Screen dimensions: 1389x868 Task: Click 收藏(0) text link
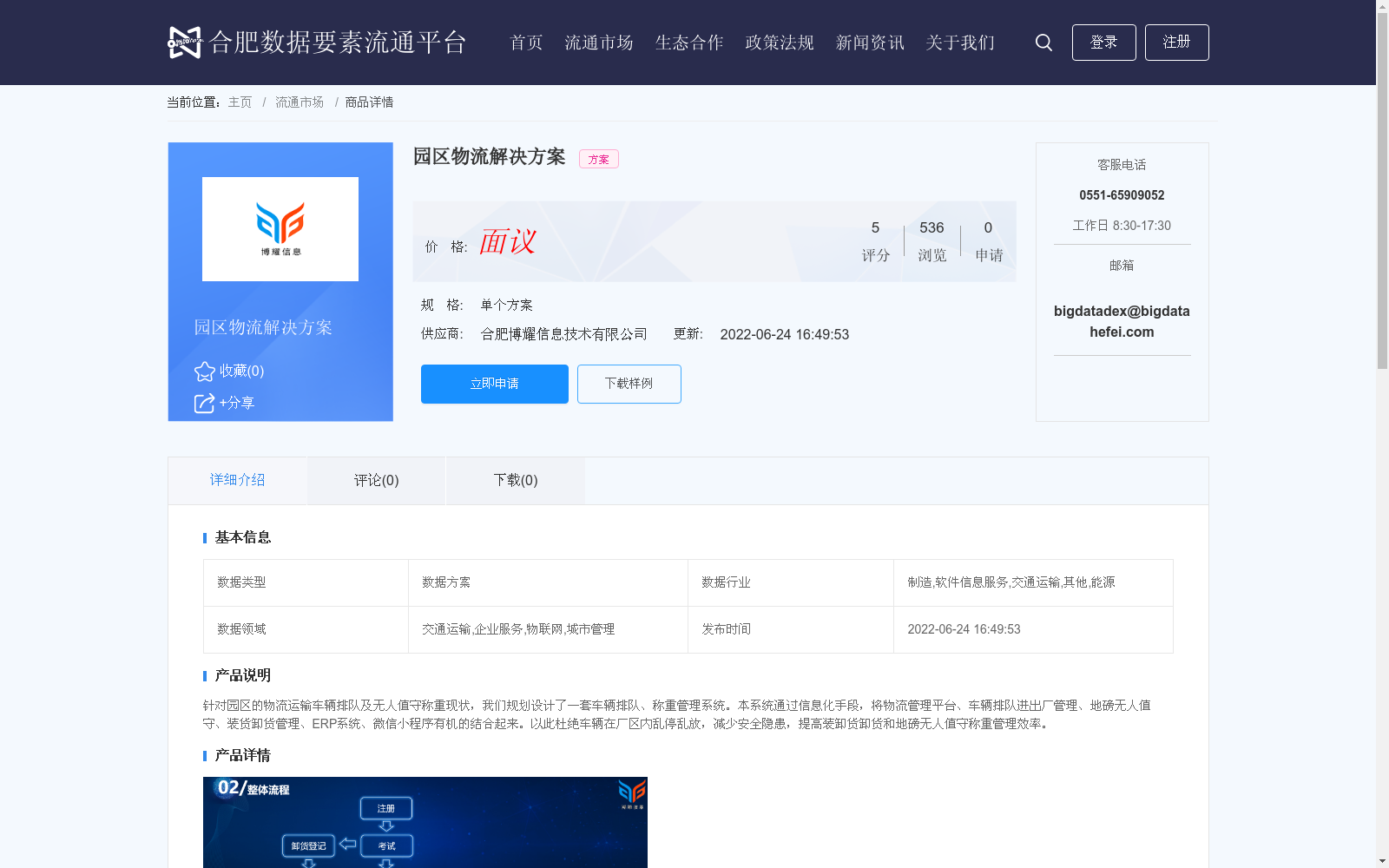click(241, 371)
